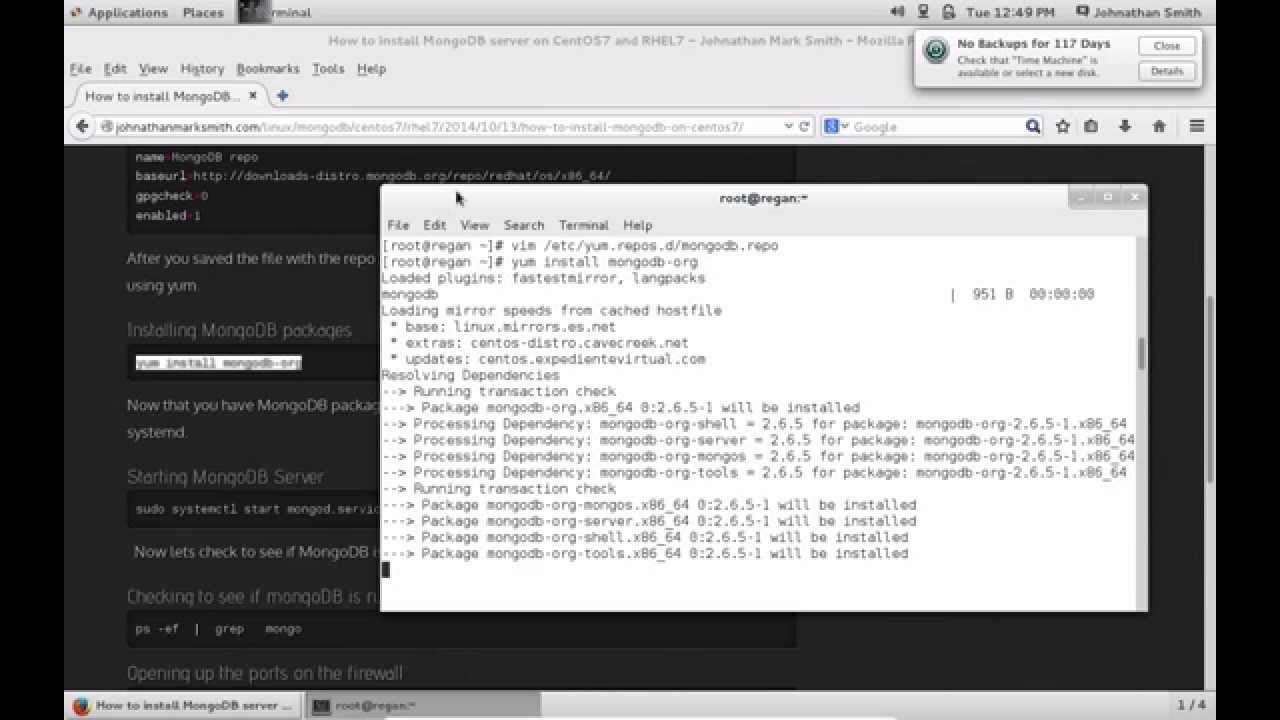The image size is (1280, 720).
Task: Click highlighted 'yum install mongodb-org' code
Action: pyautogui.click(x=218, y=363)
